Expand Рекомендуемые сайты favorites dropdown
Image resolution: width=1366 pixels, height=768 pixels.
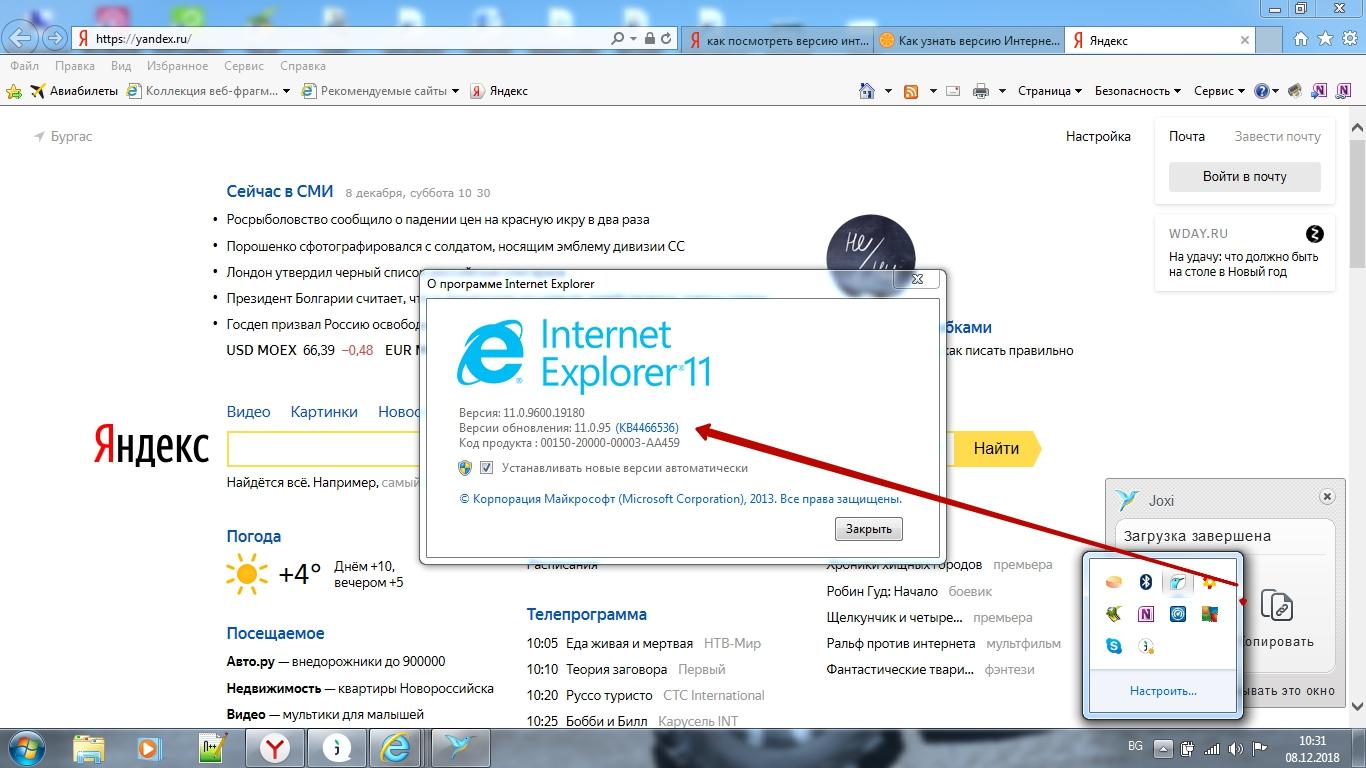coord(455,91)
